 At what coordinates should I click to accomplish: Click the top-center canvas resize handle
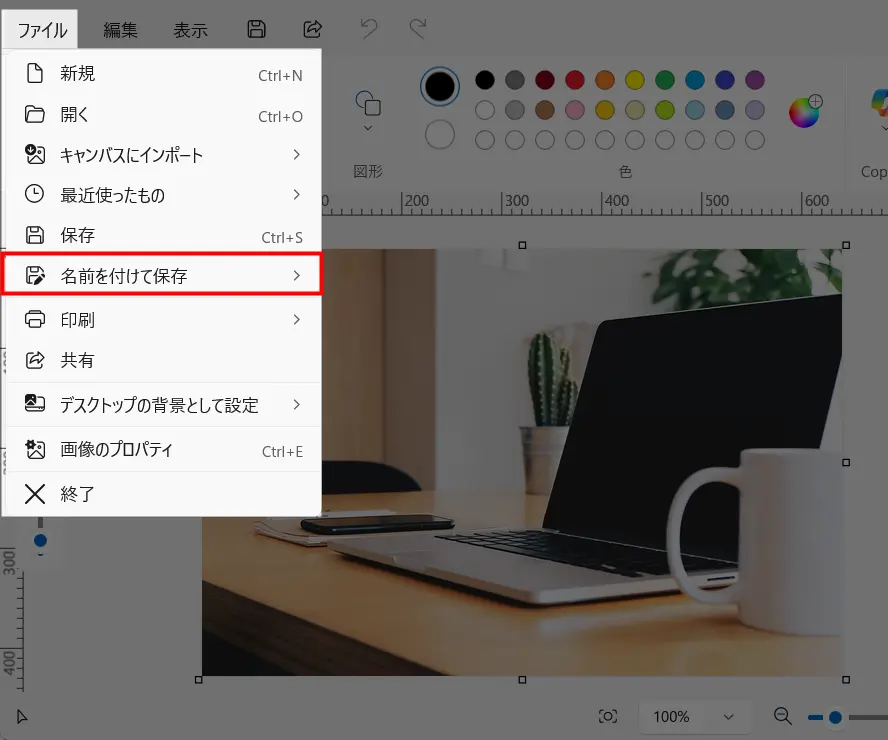point(522,245)
